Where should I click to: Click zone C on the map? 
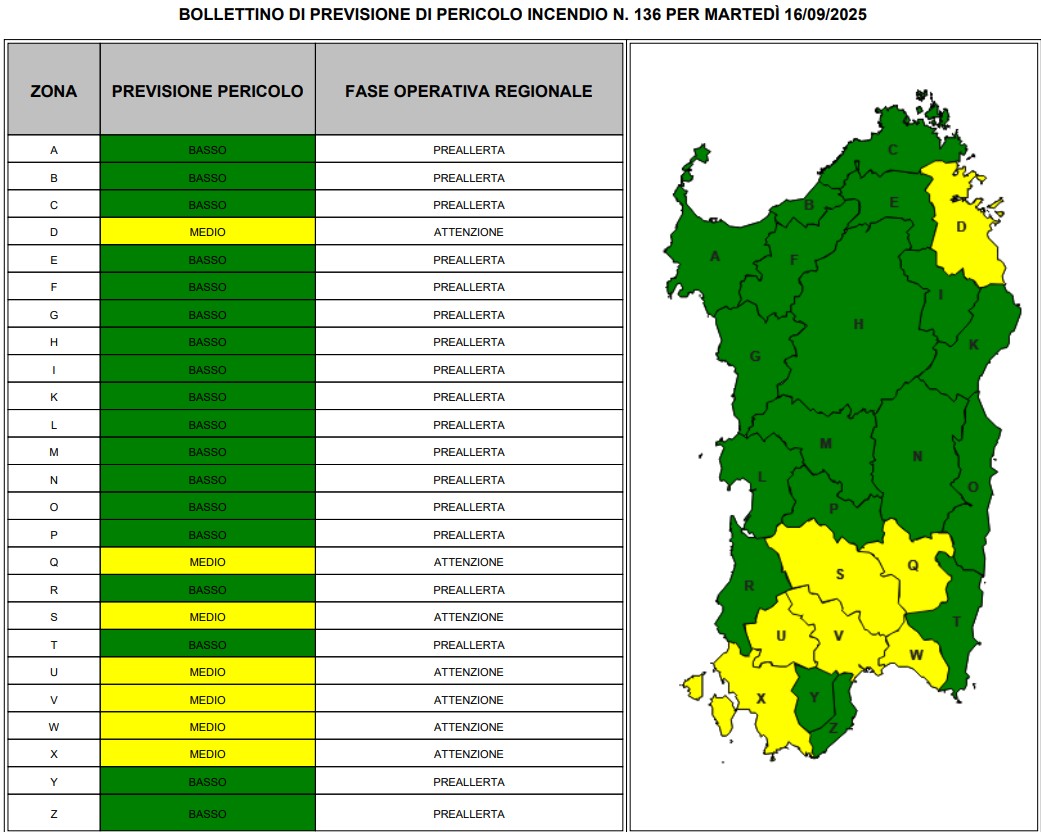tap(893, 150)
